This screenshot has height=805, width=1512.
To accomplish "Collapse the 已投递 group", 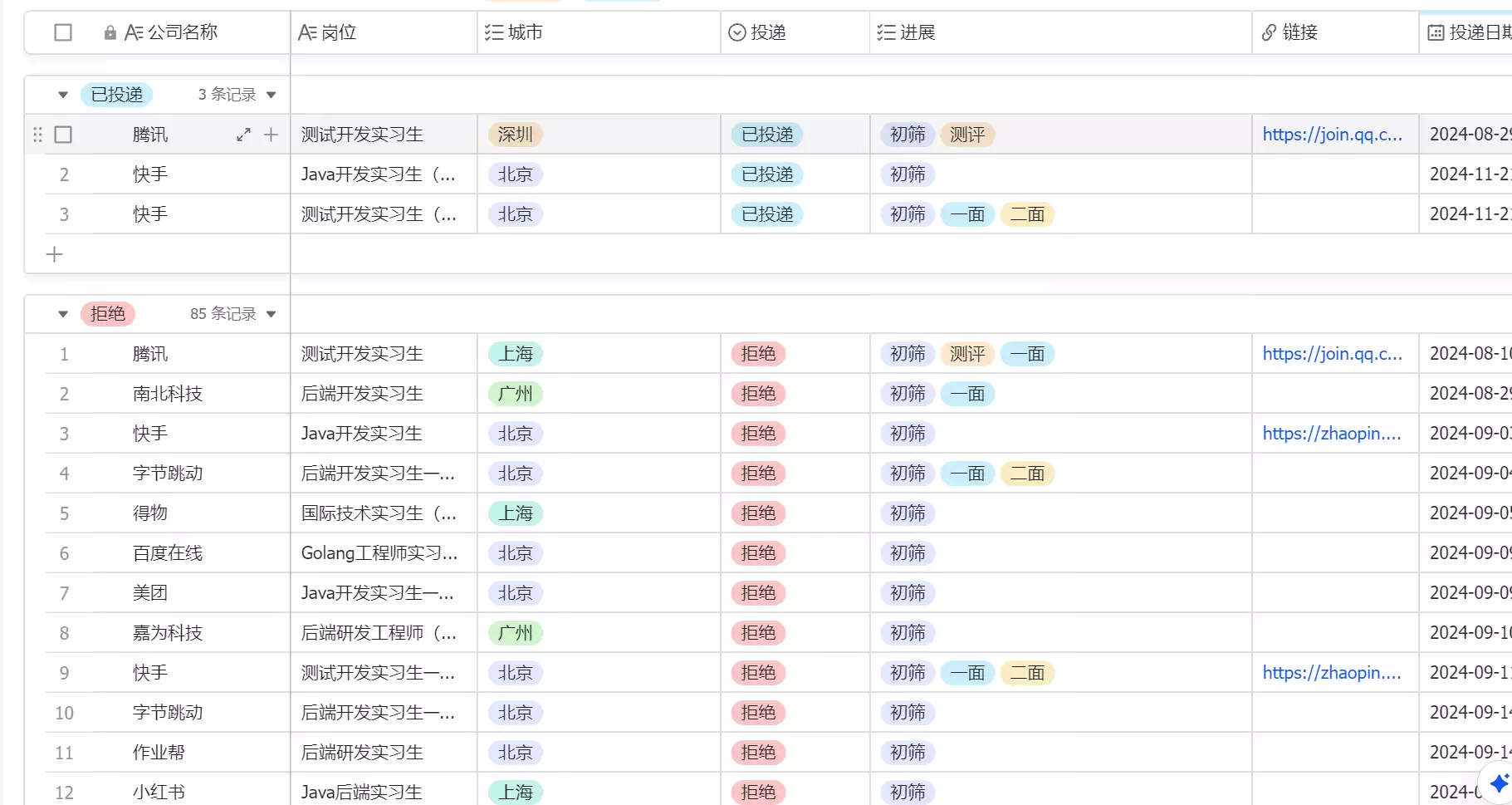I will coord(63,95).
